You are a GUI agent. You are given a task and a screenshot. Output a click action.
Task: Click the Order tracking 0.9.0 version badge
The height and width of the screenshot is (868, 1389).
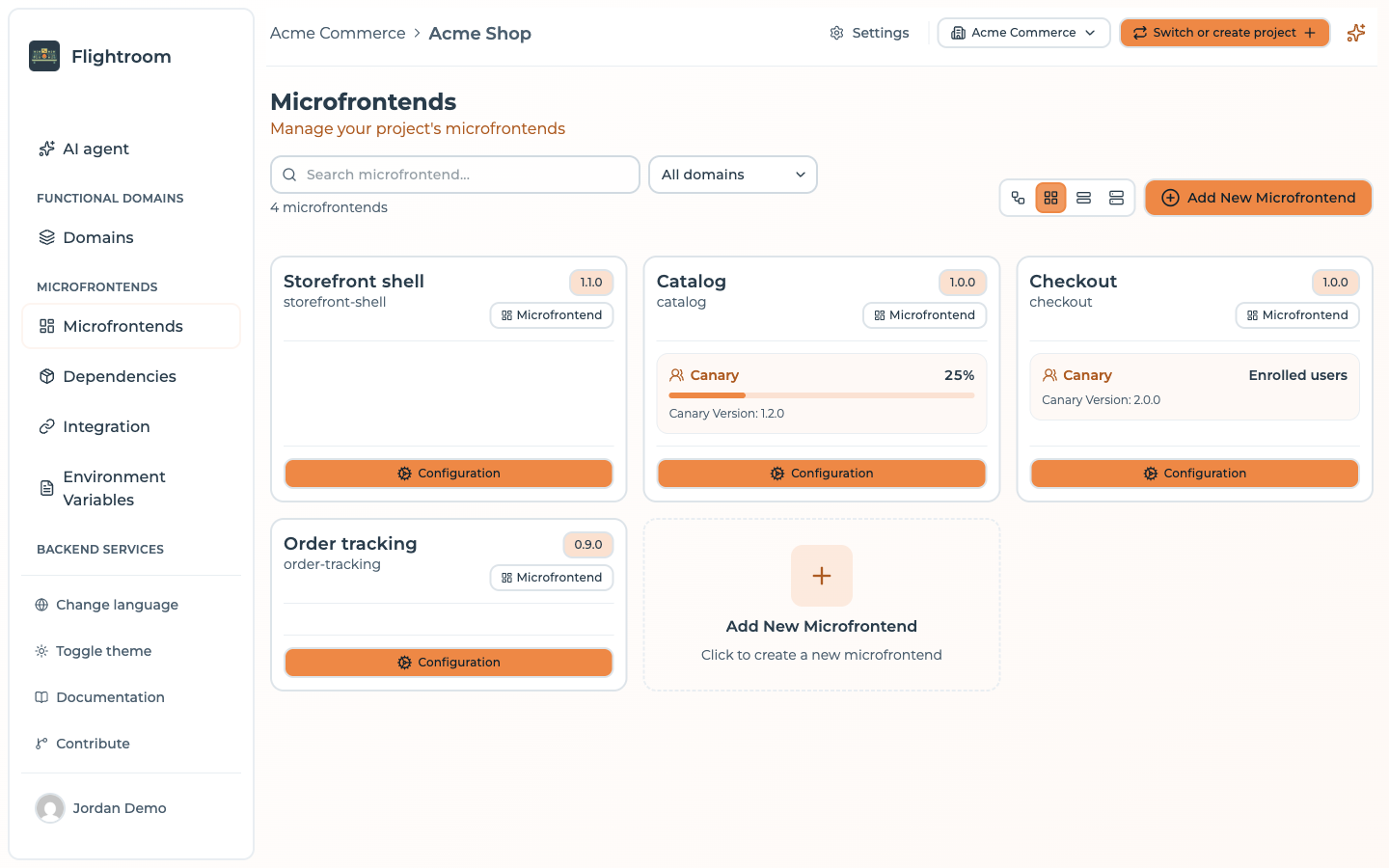(588, 545)
